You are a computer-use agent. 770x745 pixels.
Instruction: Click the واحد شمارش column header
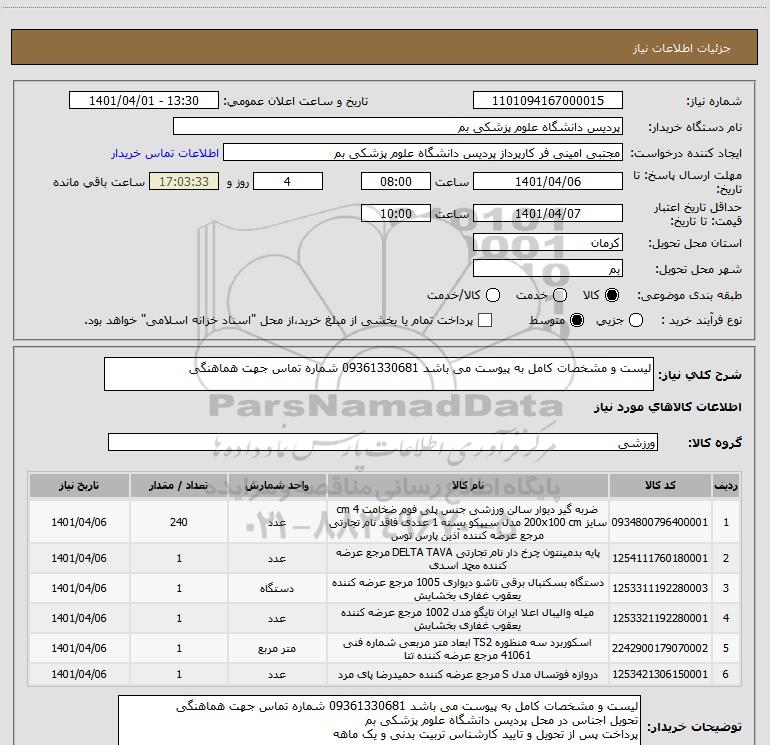click(277, 486)
